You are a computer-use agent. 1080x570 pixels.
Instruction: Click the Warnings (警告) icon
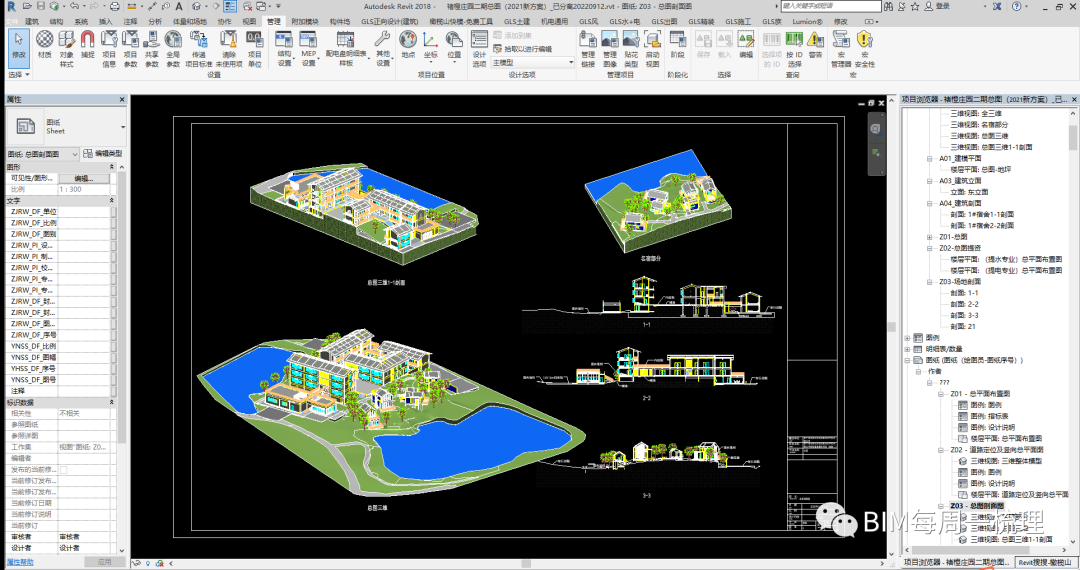tap(815, 46)
